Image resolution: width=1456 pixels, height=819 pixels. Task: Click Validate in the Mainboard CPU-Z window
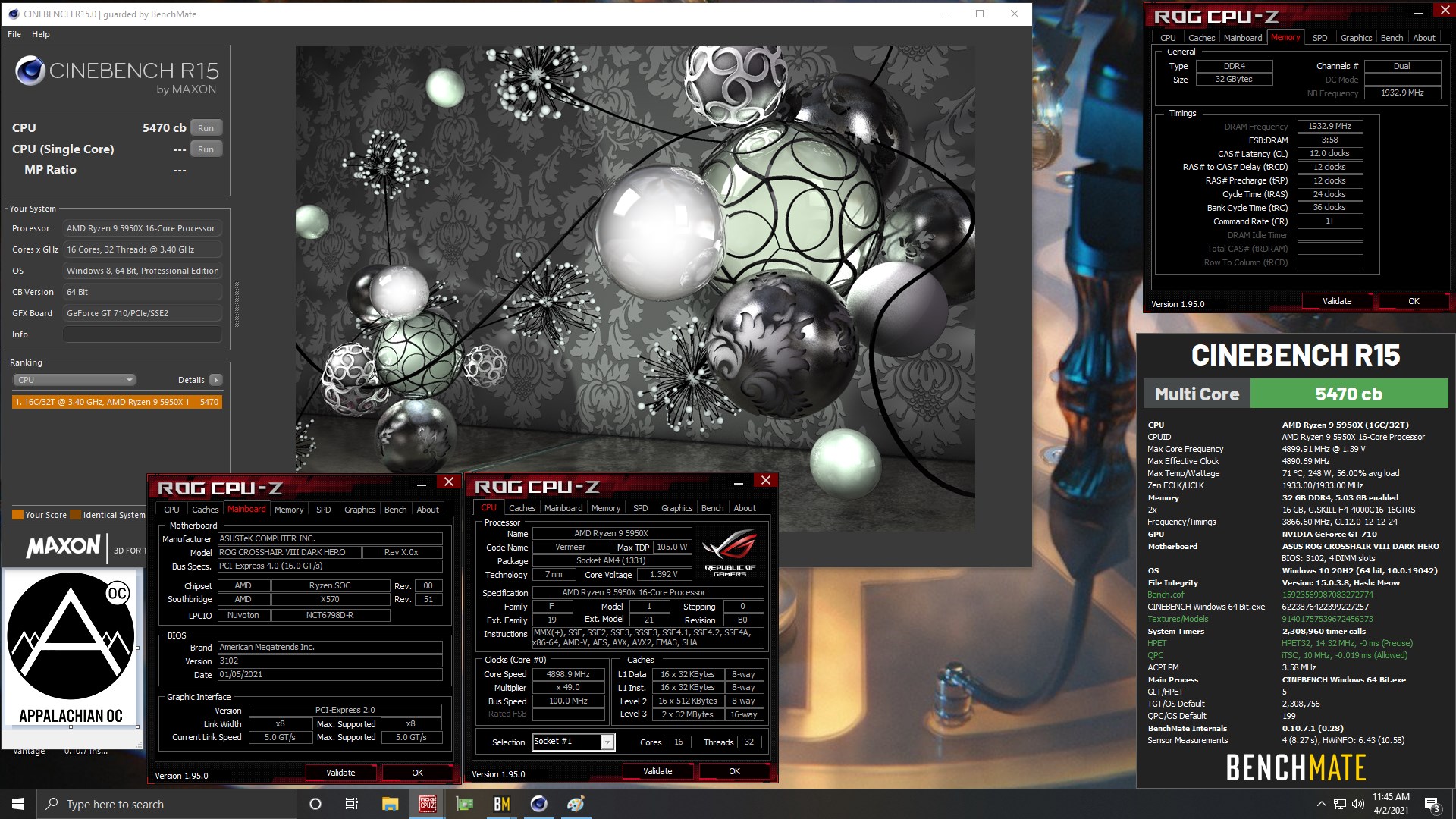tap(340, 773)
